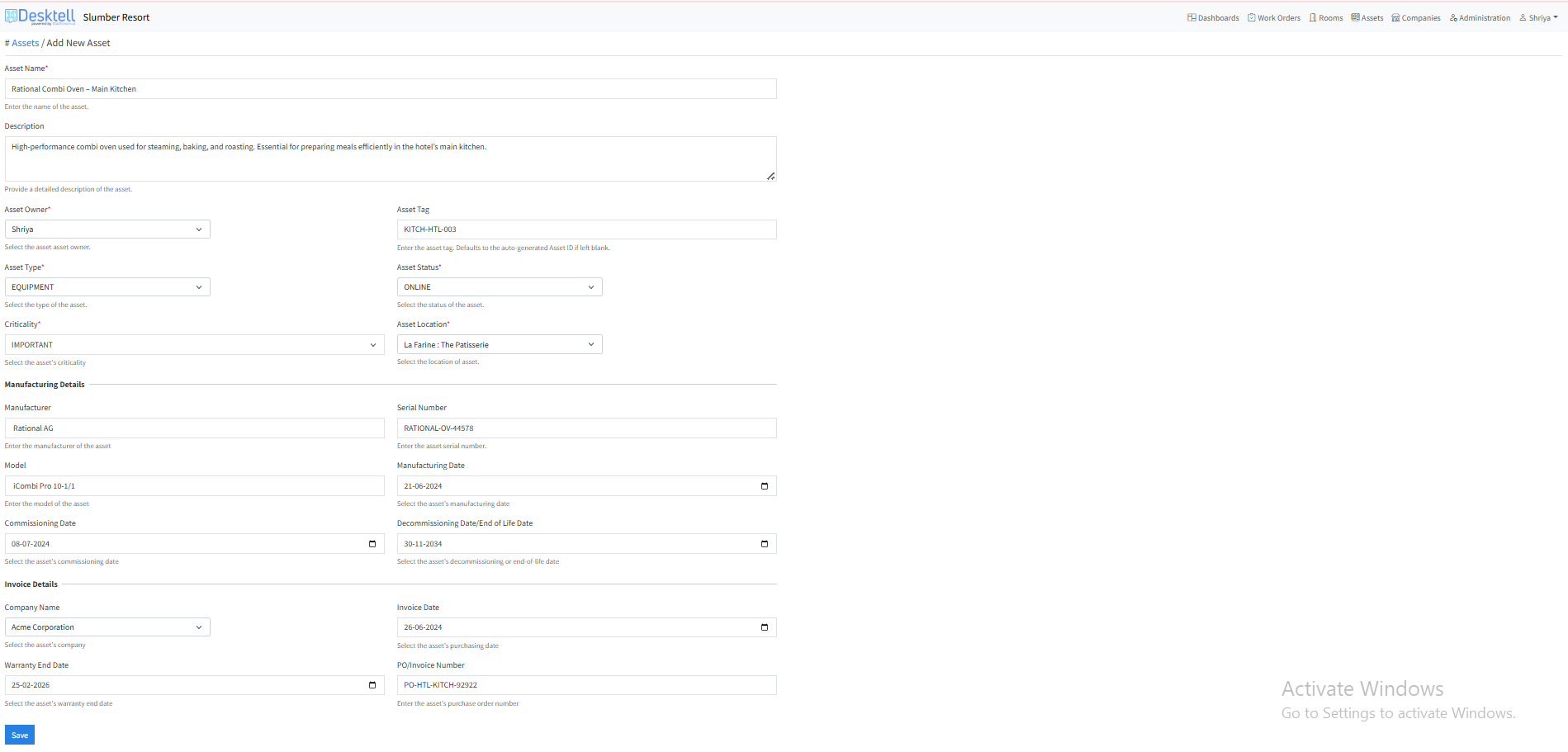The width and height of the screenshot is (1568, 752).
Task: Open calendar picker for Manufacturing Date
Action: point(764,486)
